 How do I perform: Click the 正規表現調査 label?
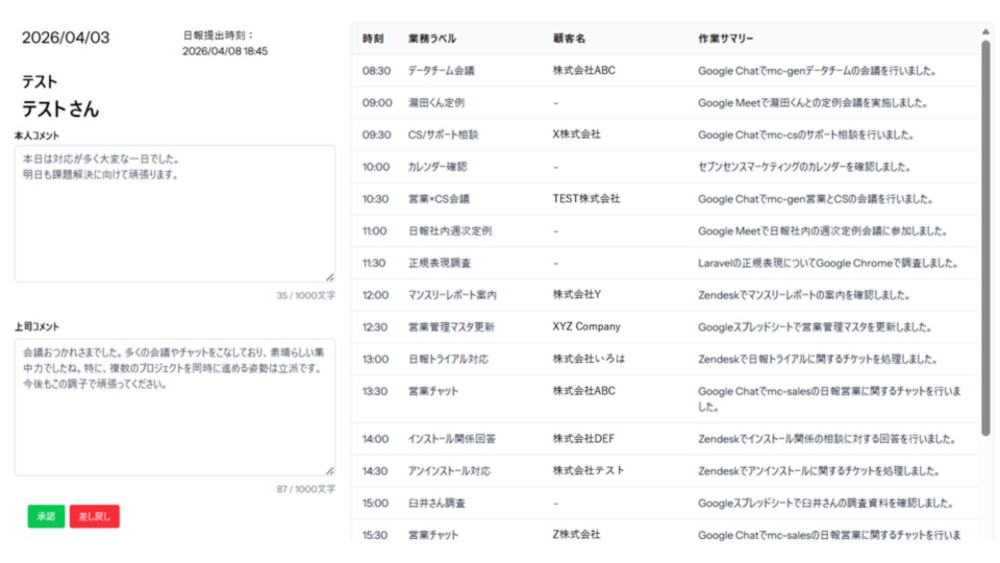(439, 263)
